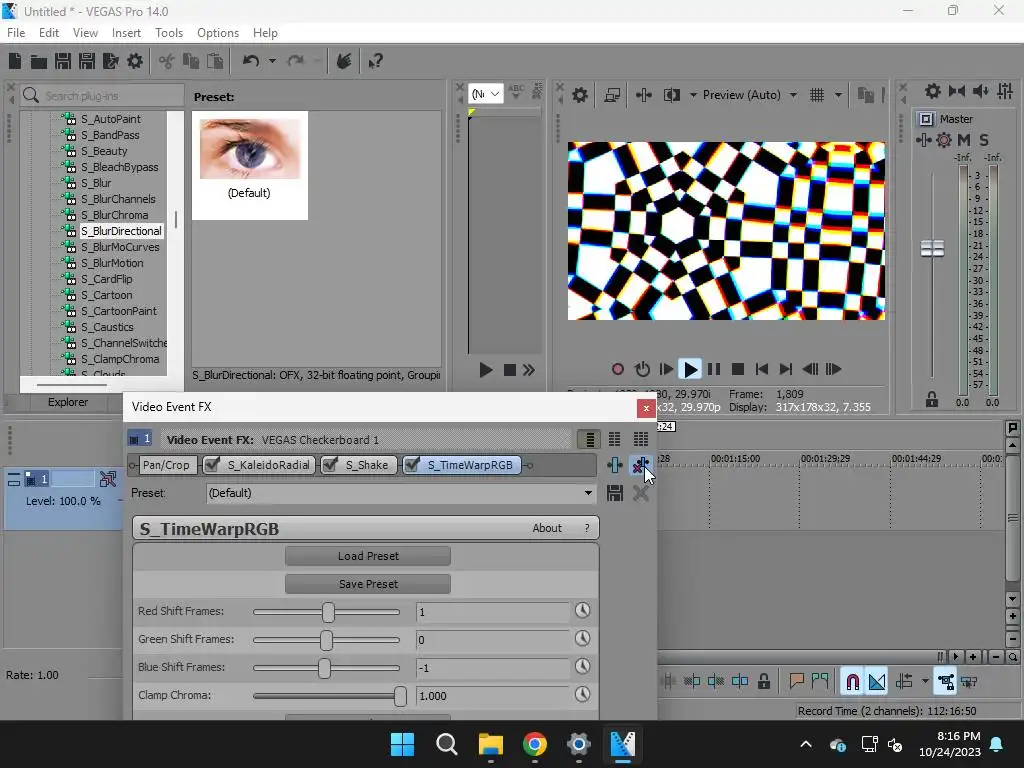Click Remove Selected Plug-In icon
Screen dimensions: 1024x768
[x=640, y=465]
